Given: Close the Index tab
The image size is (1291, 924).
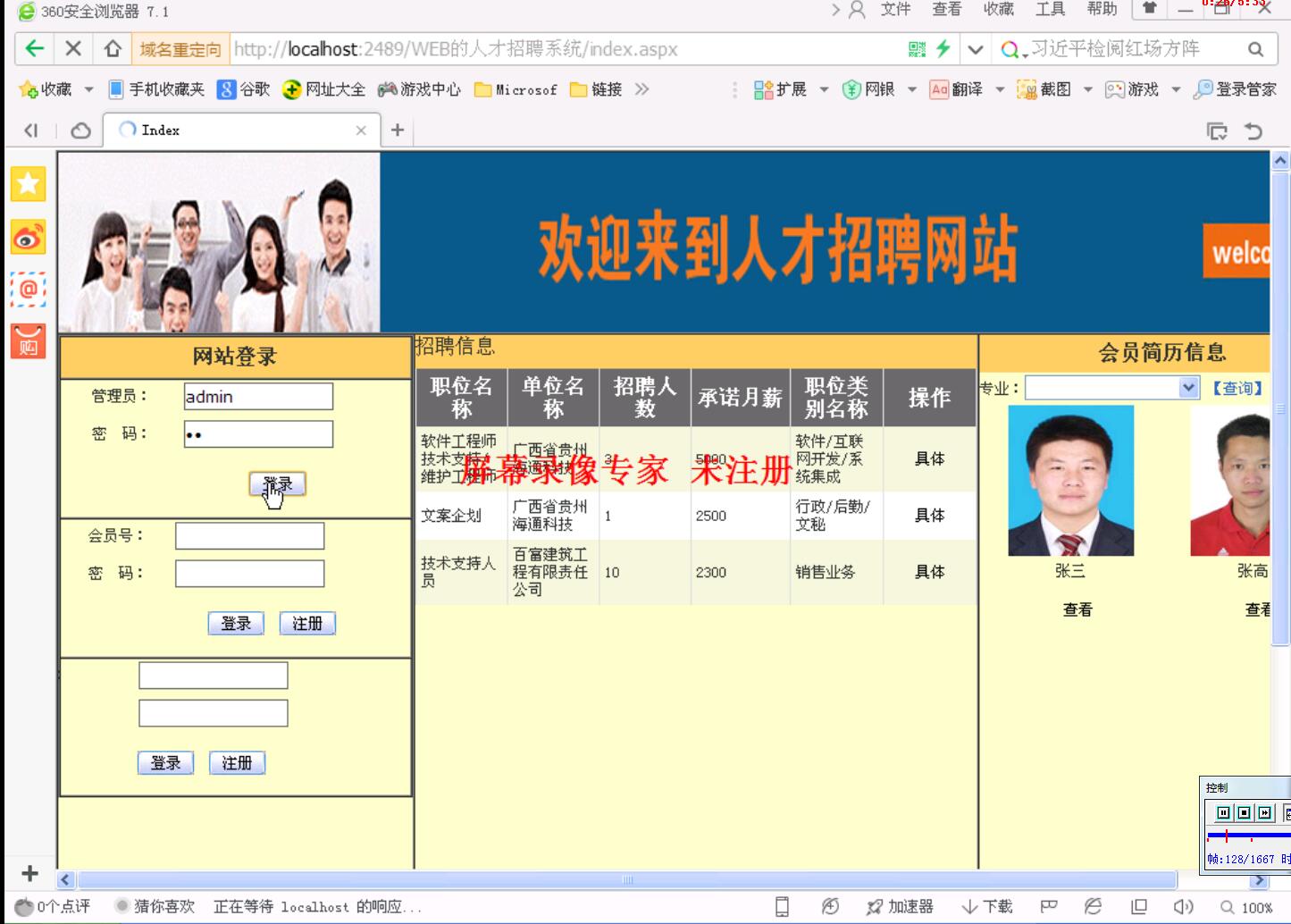Looking at the screenshot, I should 361,130.
